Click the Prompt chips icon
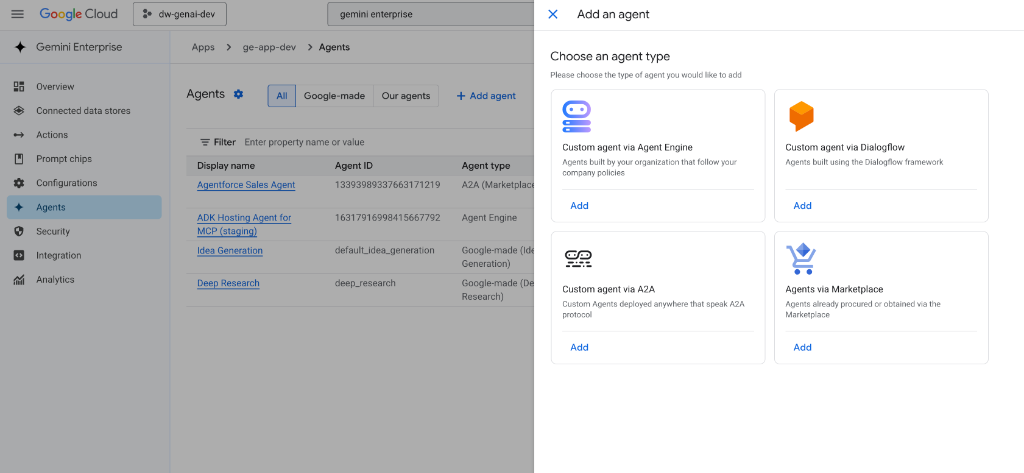This screenshot has width=1024, height=473. (19, 159)
